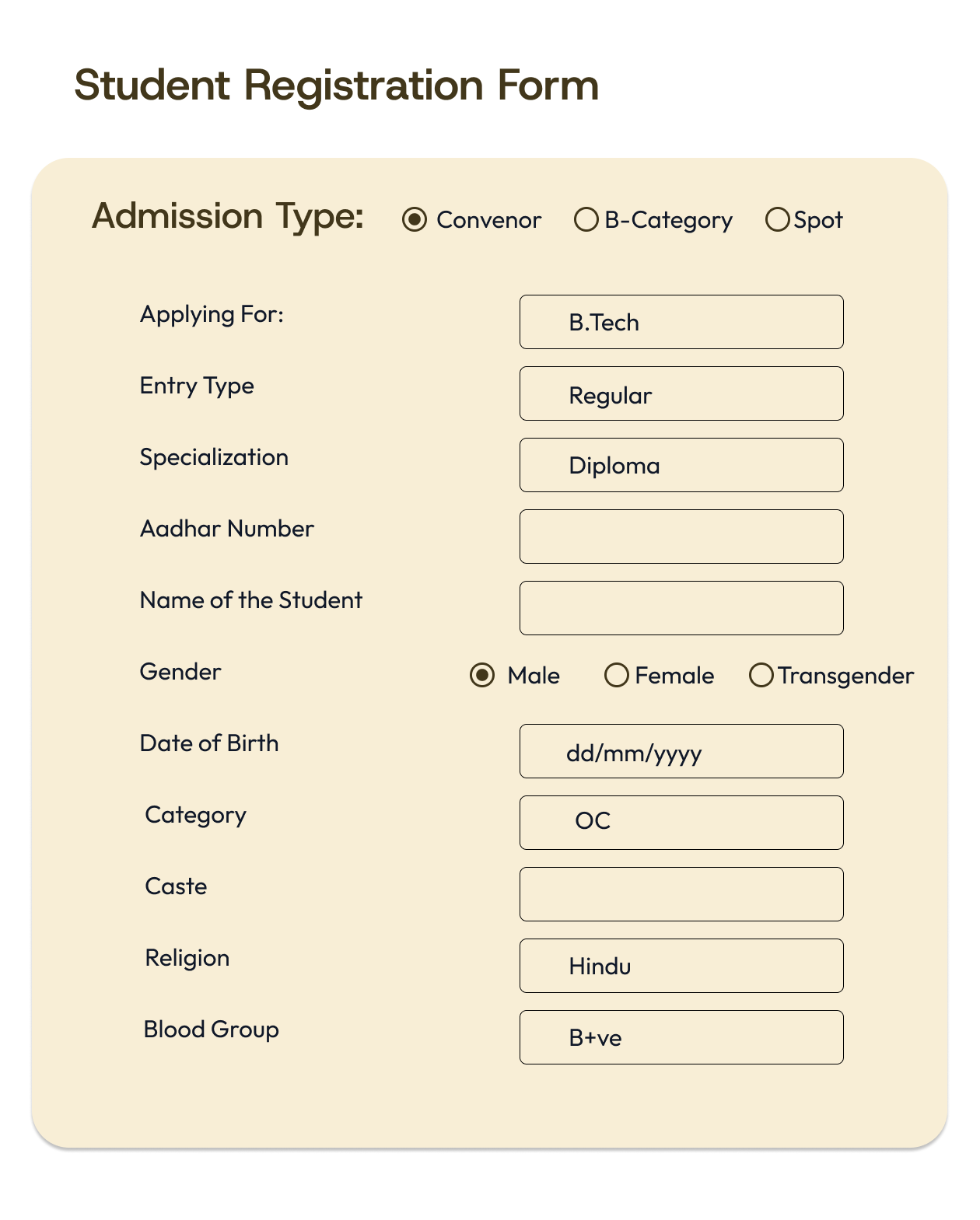Select Female gender radio button

617,675
